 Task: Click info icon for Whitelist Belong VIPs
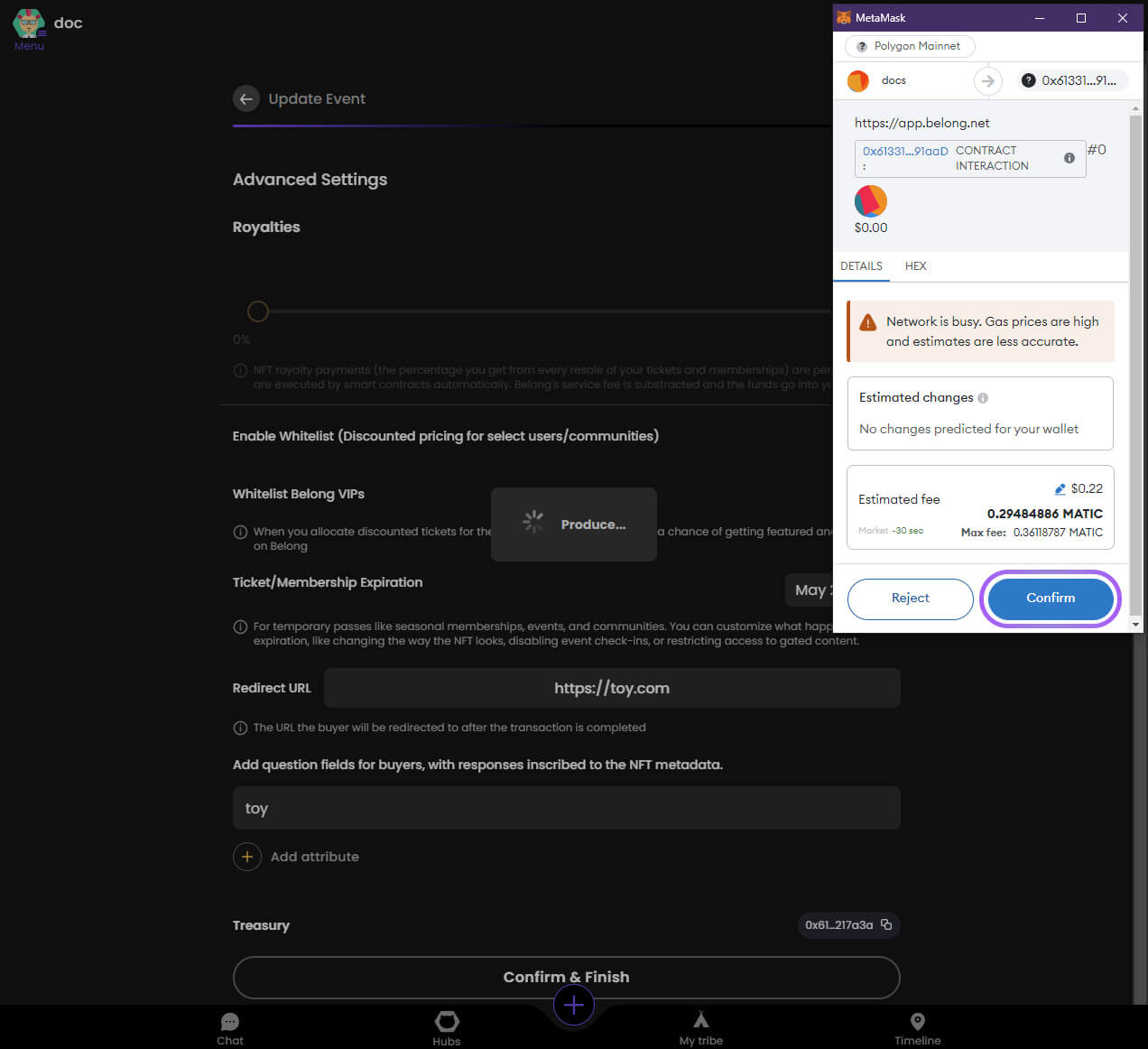pyautogui.click(x=240, y=532)
